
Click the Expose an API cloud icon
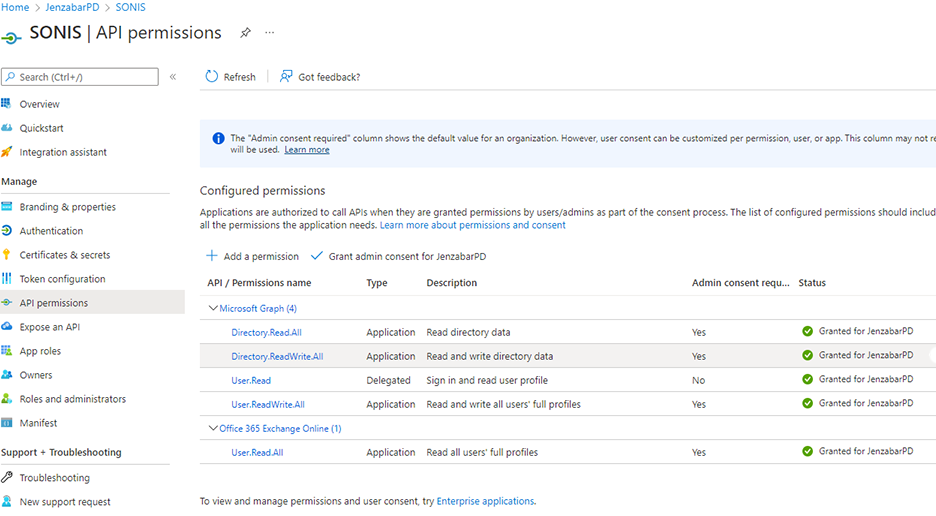[x=8, y=327]
